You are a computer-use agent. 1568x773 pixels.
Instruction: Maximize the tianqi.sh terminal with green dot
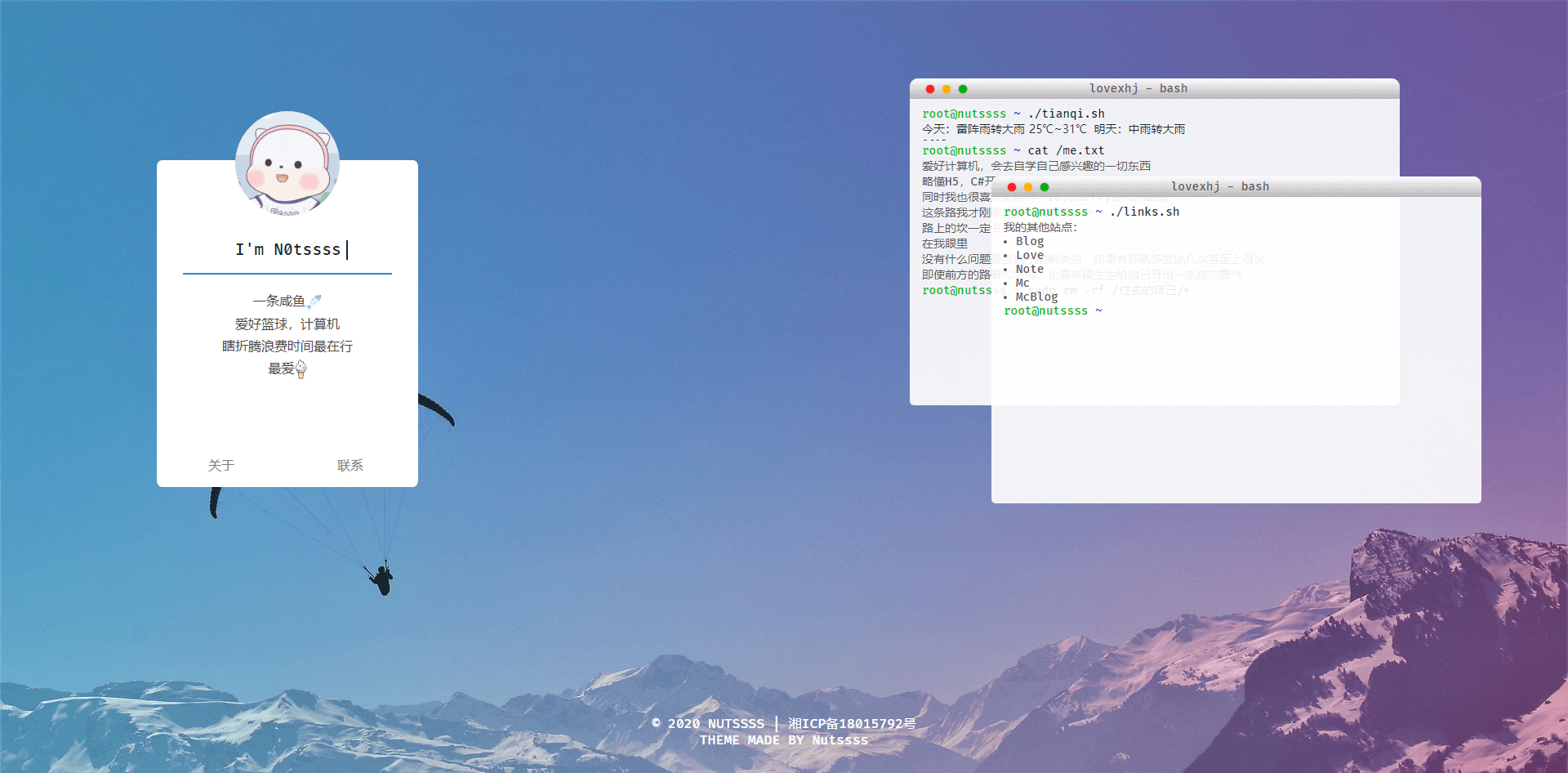tap(963, 89)
